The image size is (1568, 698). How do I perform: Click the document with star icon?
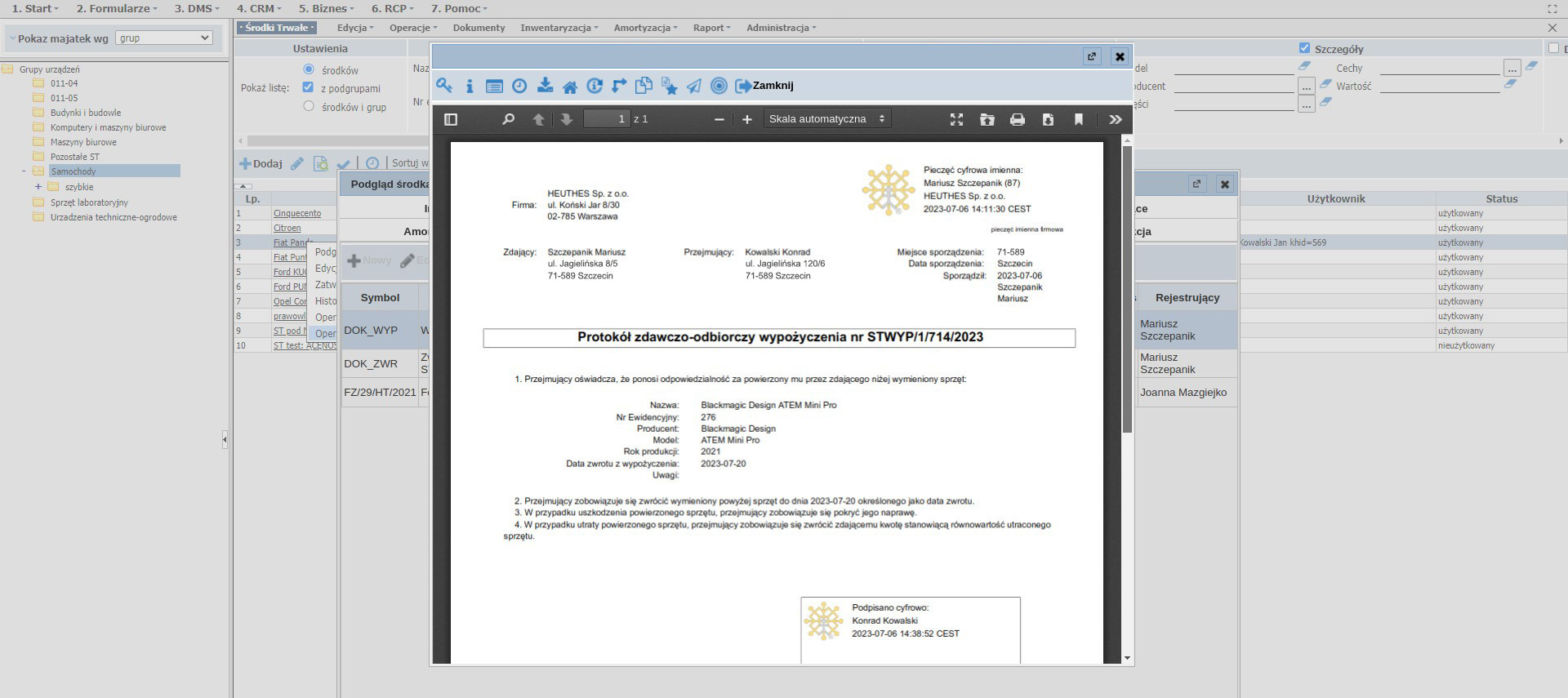669,86
